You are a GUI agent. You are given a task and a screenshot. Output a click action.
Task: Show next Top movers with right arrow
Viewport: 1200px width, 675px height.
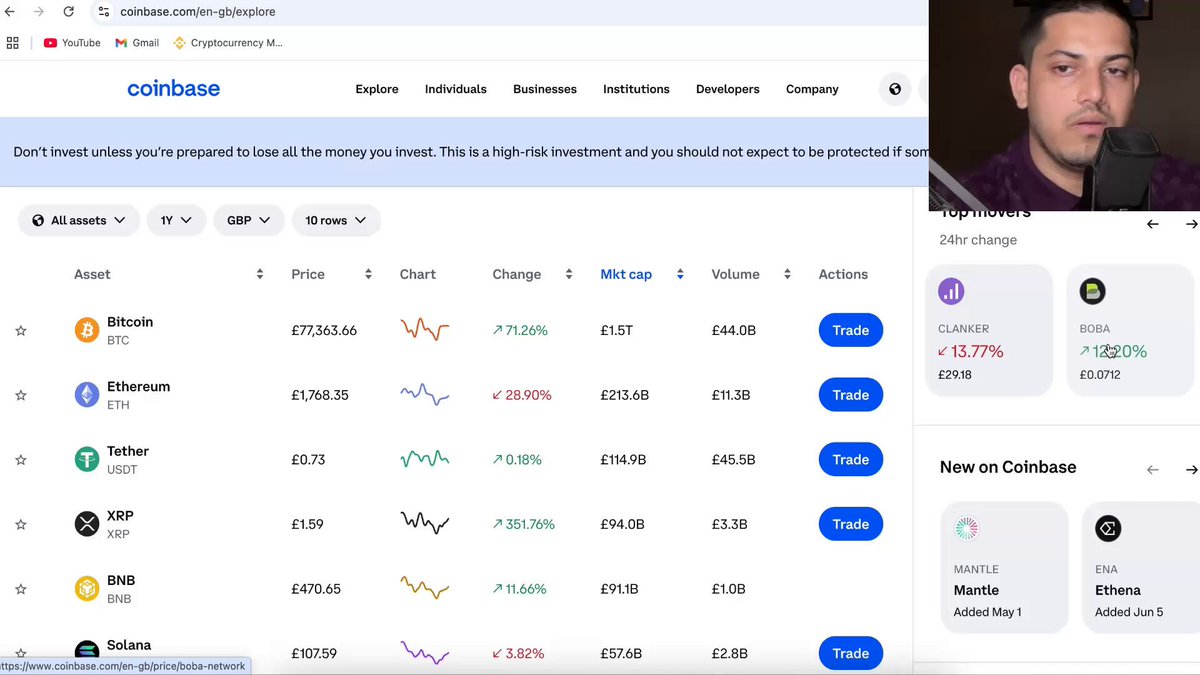point(1191,224)
